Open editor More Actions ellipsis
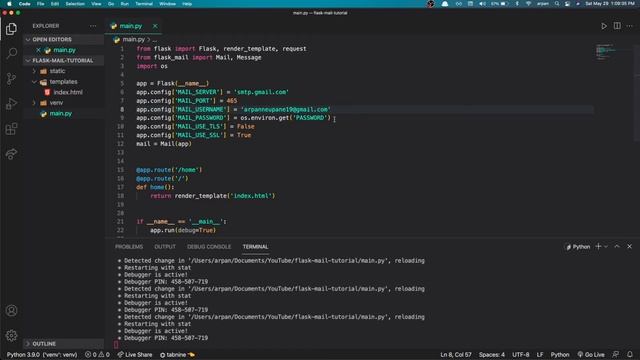 [x=630, y=26]
